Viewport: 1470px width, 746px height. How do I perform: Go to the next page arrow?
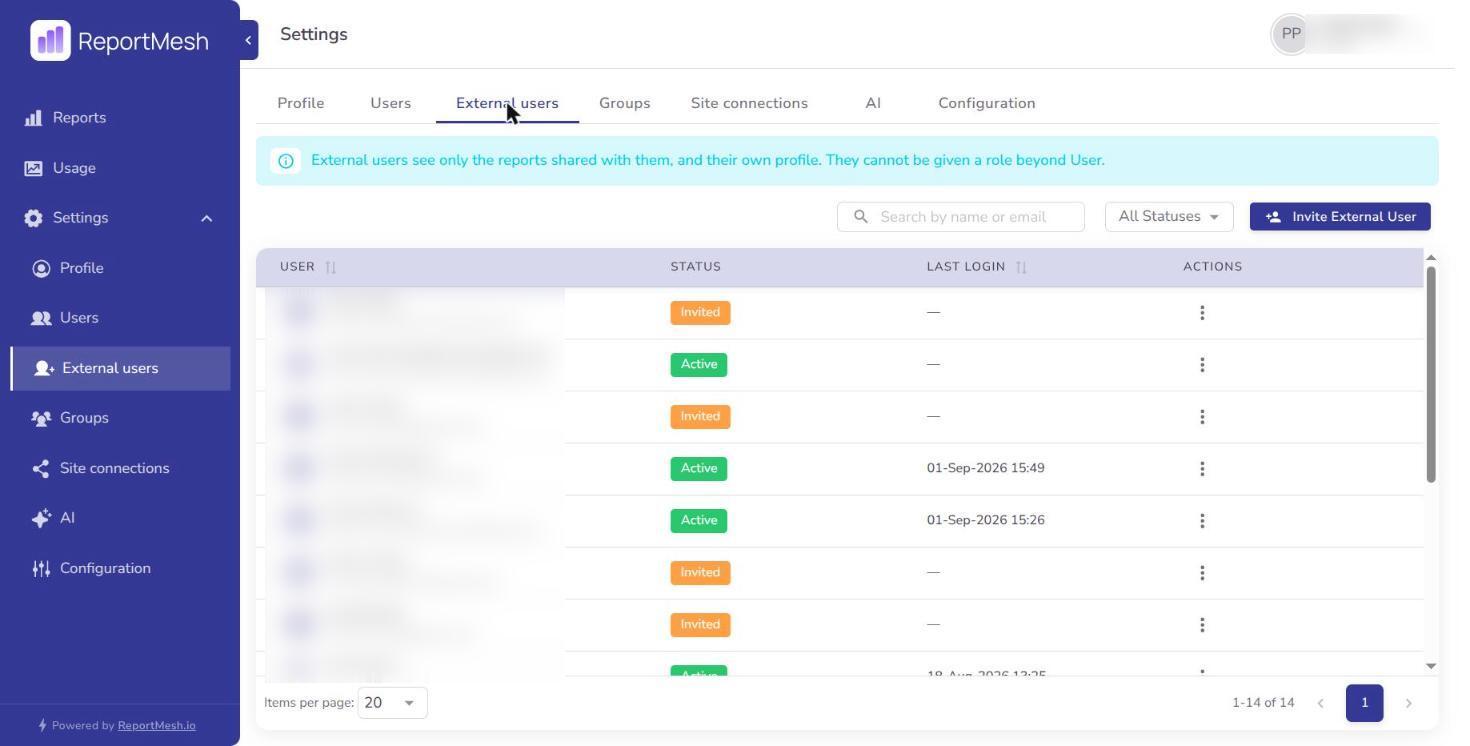tap(1408, 703)
